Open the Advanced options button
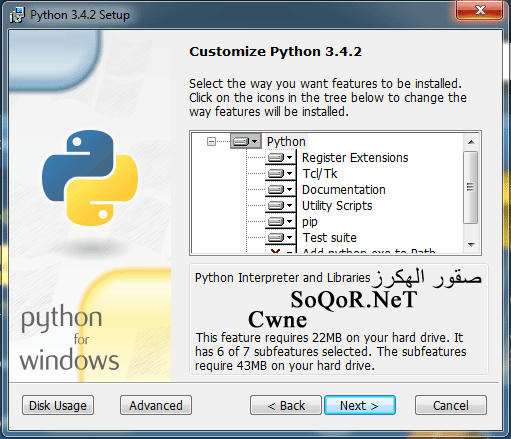511x439 pixels. pyautogui.click(x=156, y=405)
